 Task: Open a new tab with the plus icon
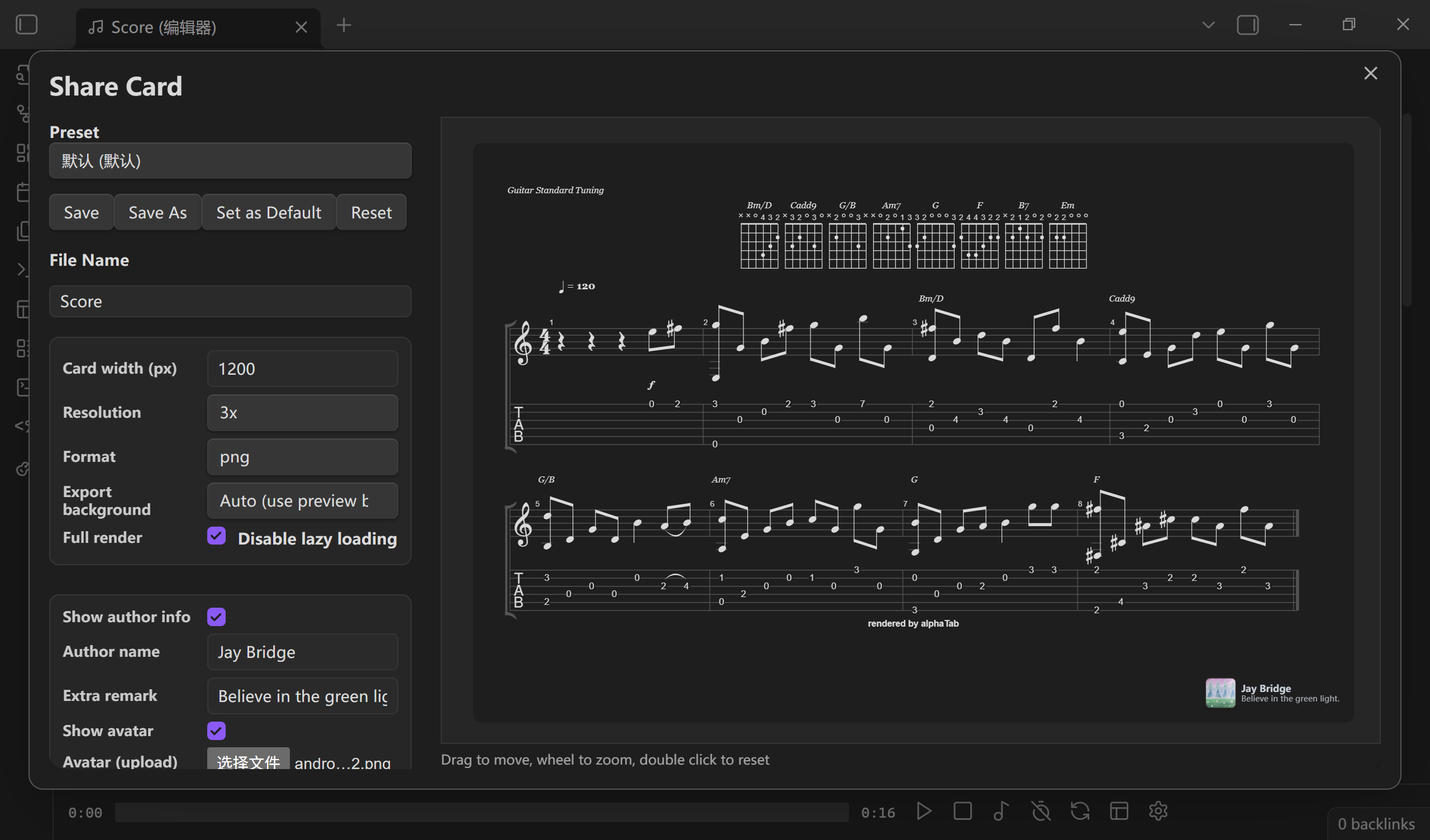tap(344, 25)
